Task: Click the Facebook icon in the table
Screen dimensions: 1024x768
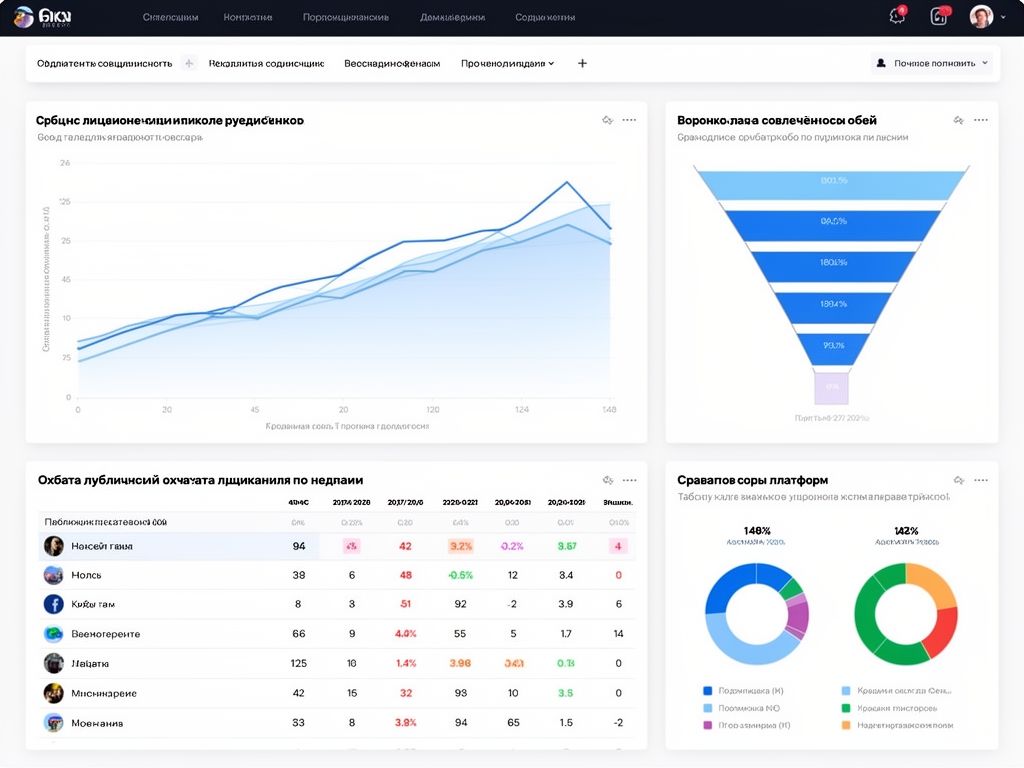Action: [54, 604]
